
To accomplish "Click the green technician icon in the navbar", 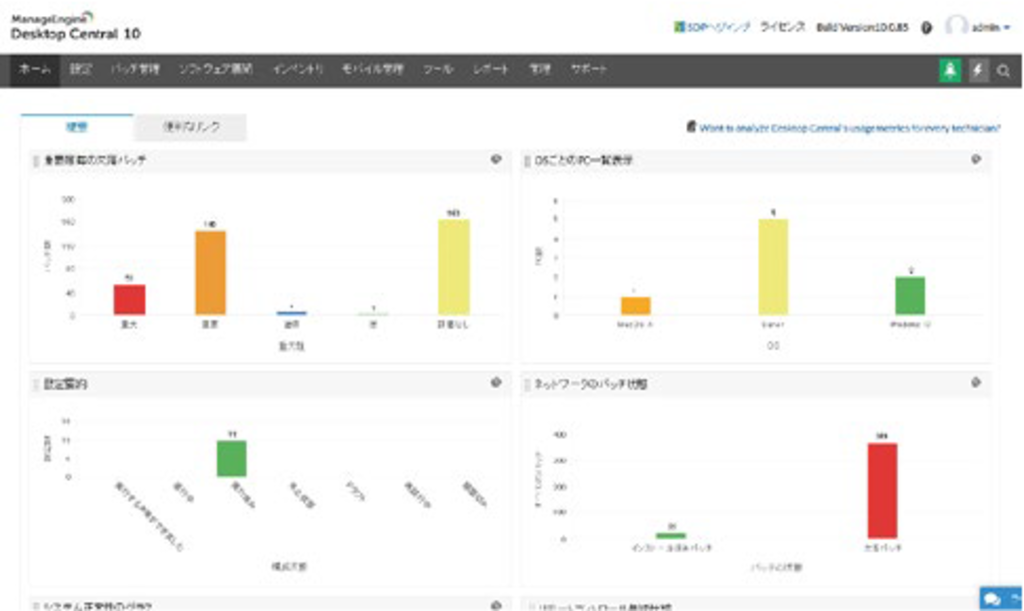I will [x=953, y=70].
